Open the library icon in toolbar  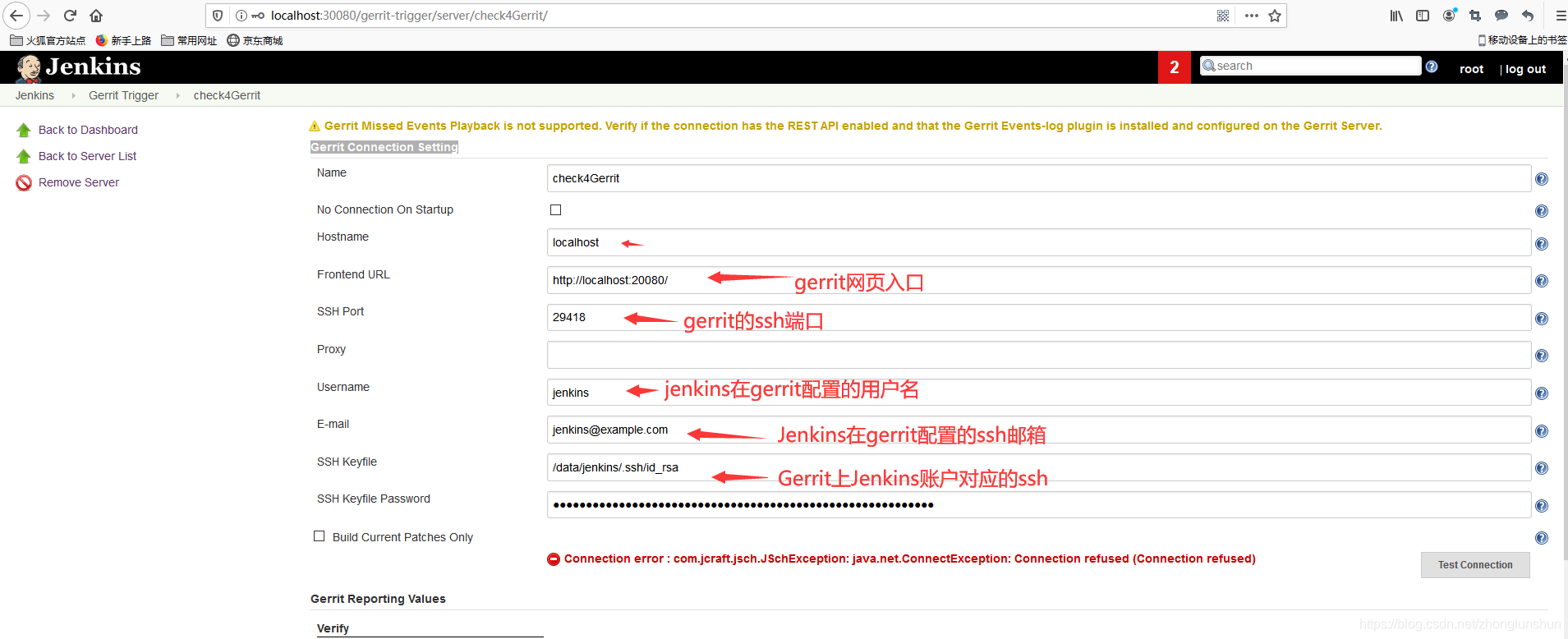(x=1396, y=16)
